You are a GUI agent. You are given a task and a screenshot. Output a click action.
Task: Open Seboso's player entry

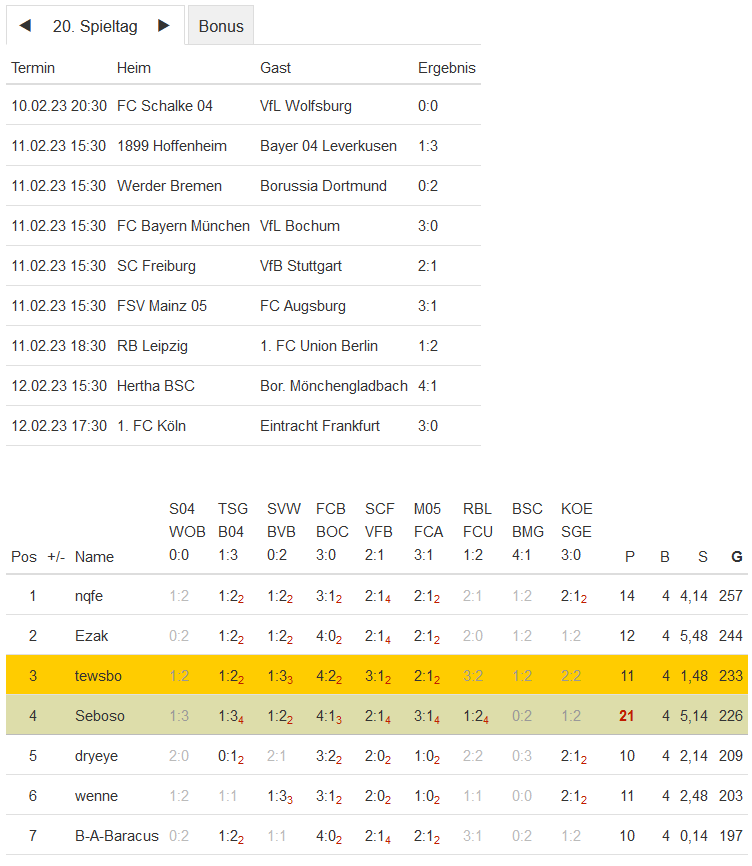click(100, 716)
